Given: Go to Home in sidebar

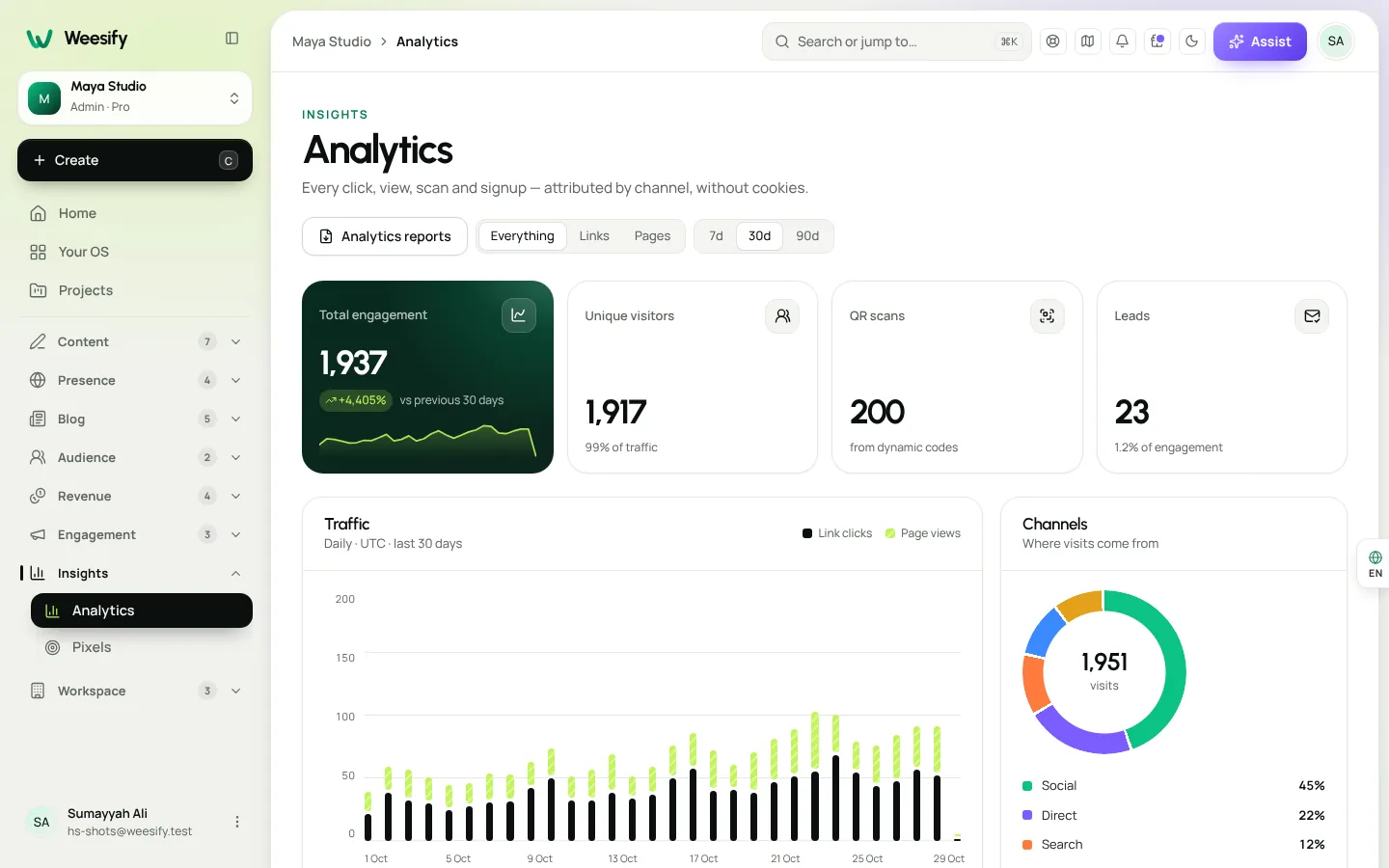Looking at the screenshot, I should pos(135,213).
